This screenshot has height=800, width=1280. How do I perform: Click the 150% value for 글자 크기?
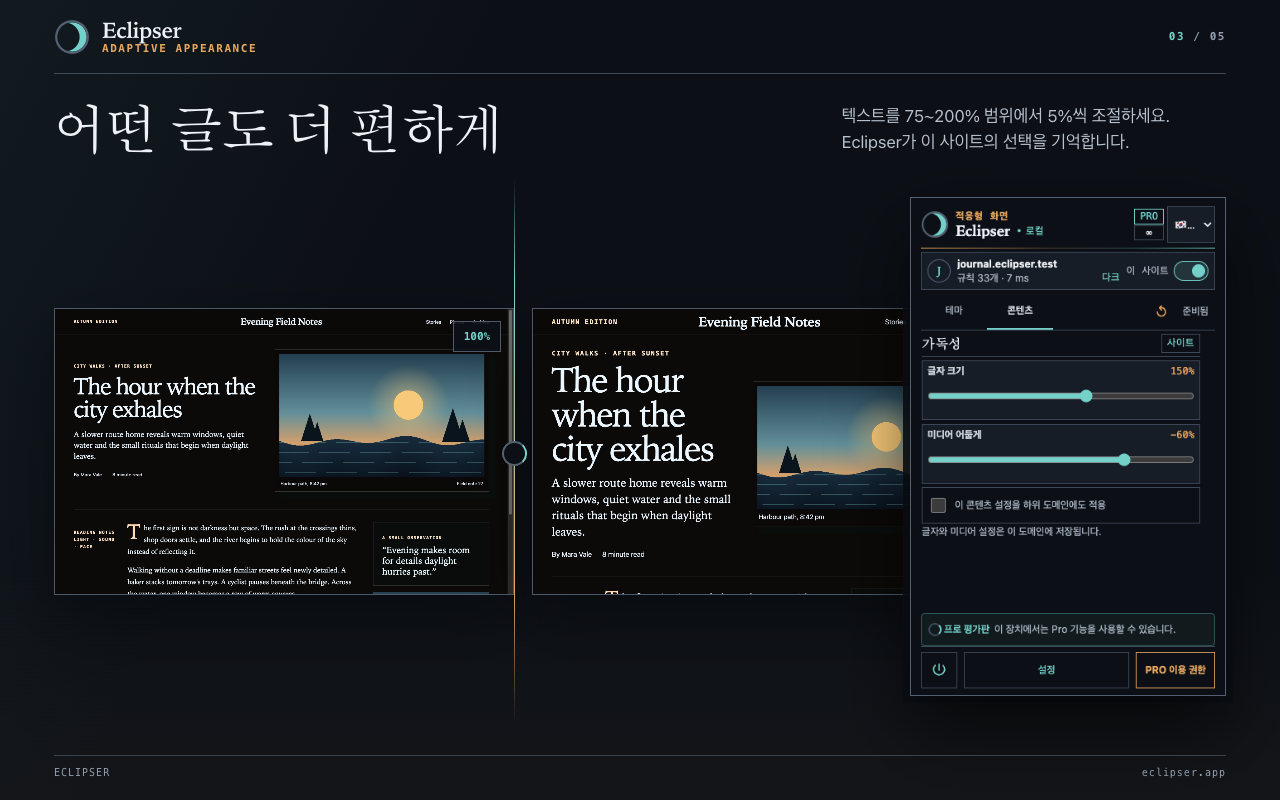pos(1182,371)
